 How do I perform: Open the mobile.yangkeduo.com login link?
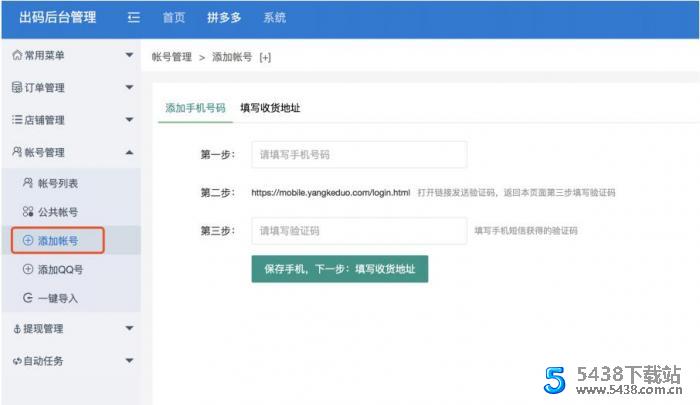[x=330, y=192]
